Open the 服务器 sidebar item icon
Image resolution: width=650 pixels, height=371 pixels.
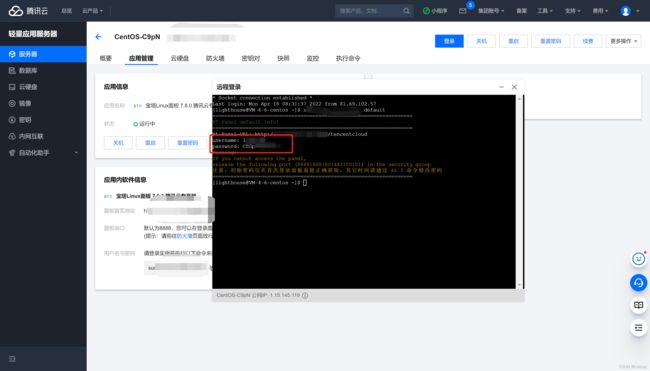click(12, 54)
